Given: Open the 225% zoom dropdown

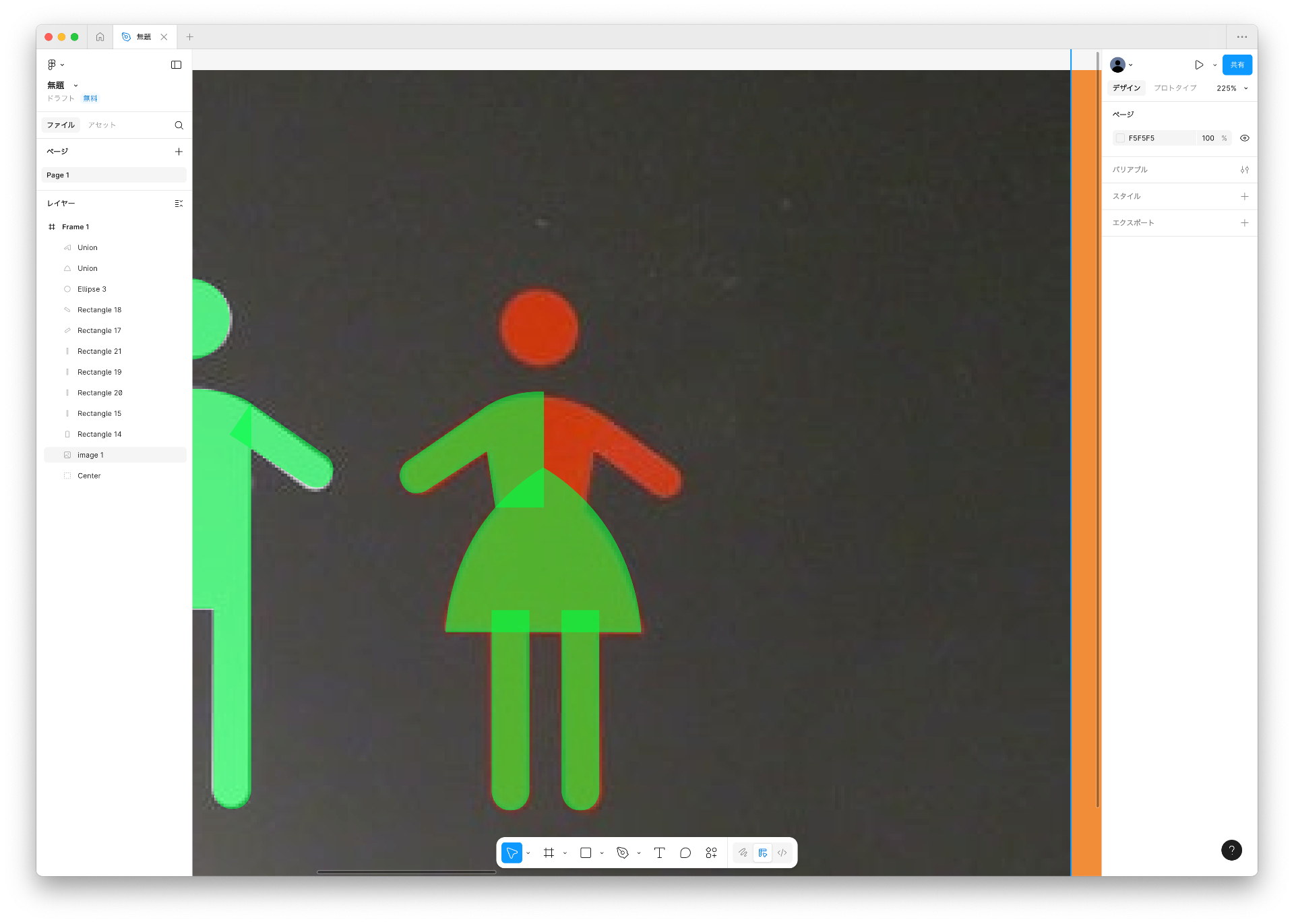Looking at the screenshot, I should (1232, 88).
